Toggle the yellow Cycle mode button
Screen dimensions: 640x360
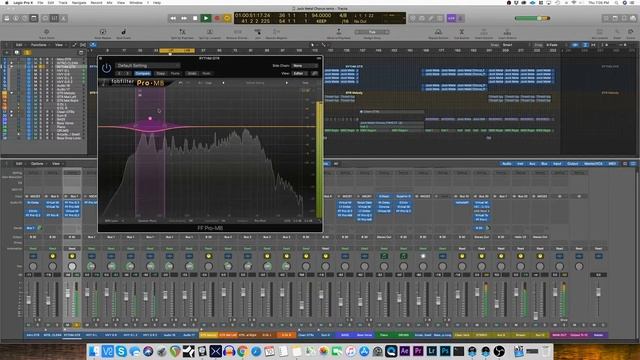coord(227,18)
